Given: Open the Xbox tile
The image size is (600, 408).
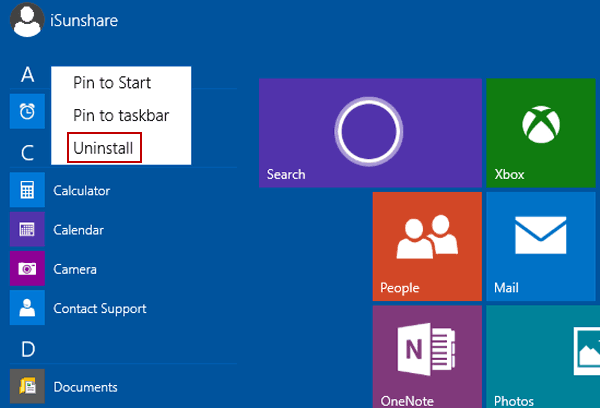Looking at the screenshot, I should pyautogui.click(x=541, y=133).
